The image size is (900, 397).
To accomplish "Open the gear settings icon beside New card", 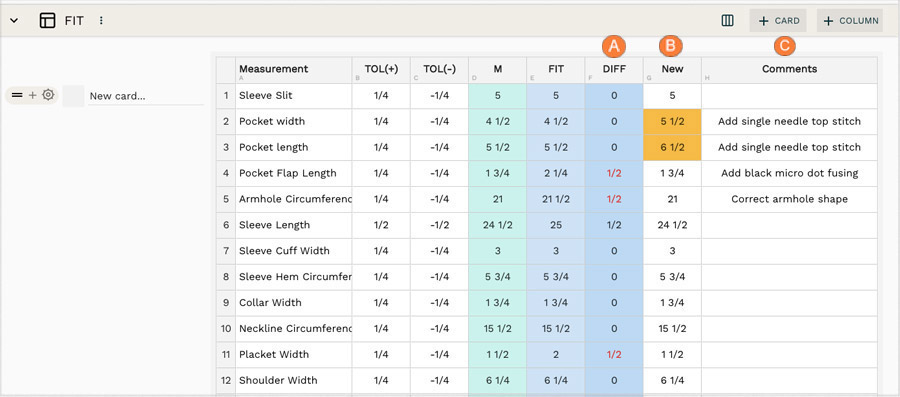I will [48, 95].
